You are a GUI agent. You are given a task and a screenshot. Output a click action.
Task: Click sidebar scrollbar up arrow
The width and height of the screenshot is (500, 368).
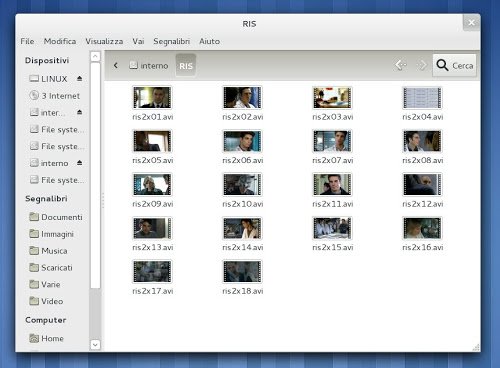95,56
